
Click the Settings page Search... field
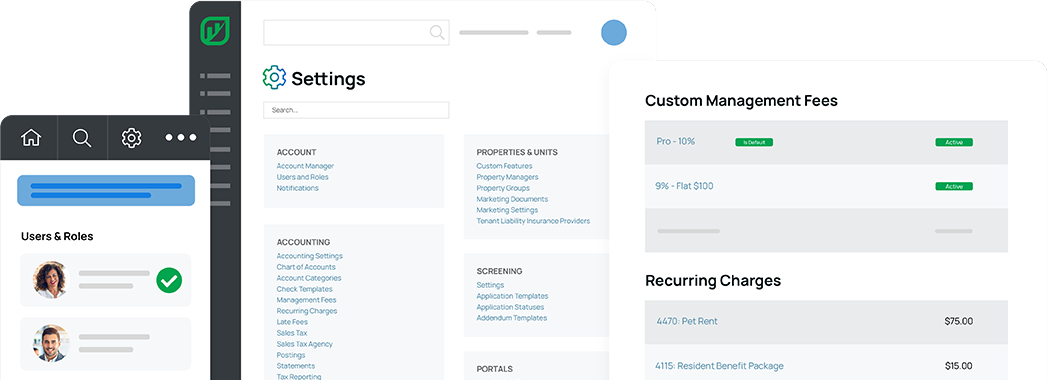pyautogui.click(x=356, y=110)
